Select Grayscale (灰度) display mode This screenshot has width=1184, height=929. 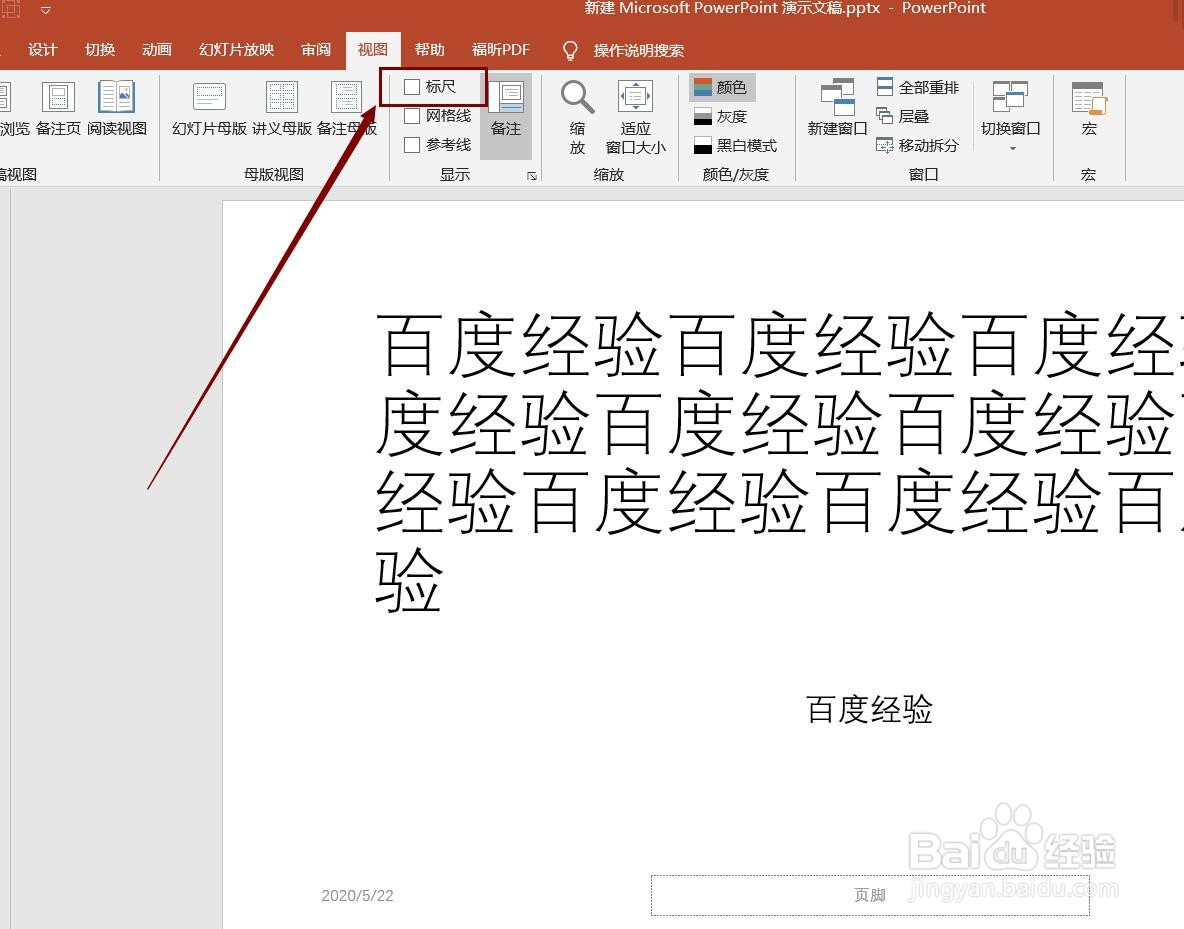[721, 116]
